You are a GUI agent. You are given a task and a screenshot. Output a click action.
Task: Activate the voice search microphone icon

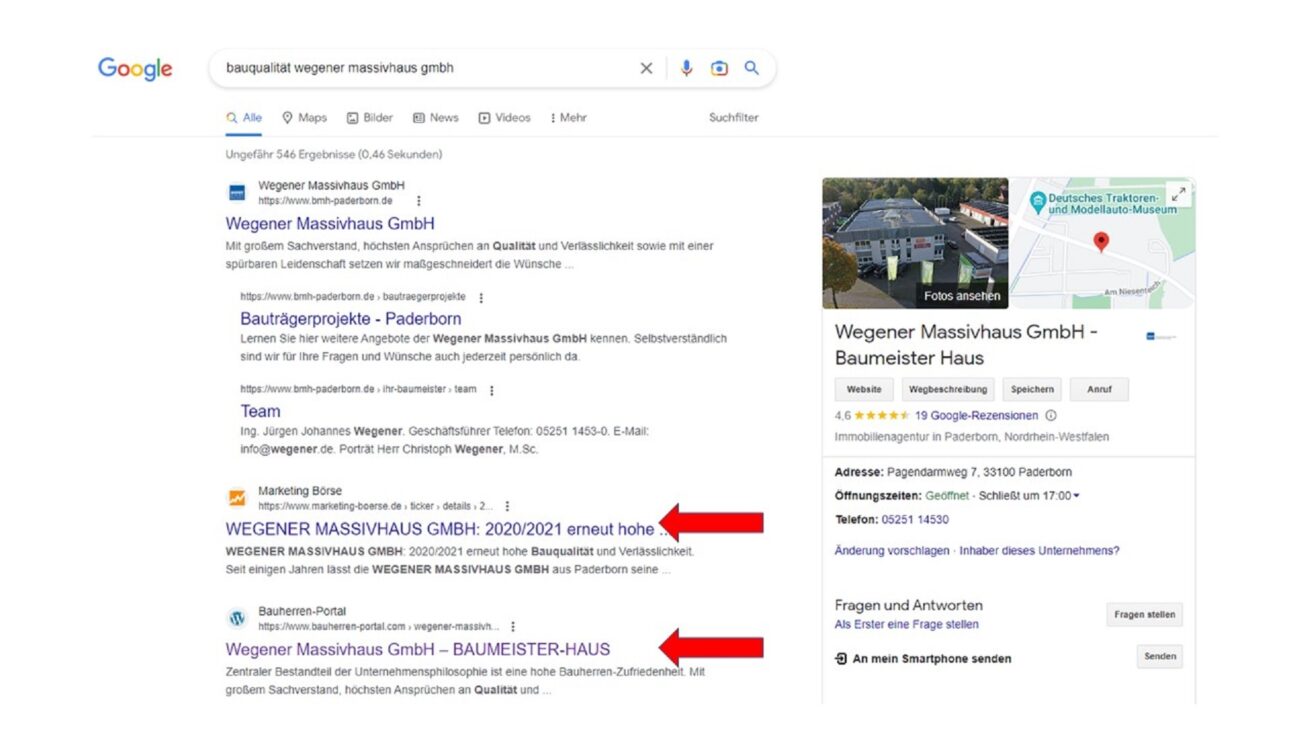pyautogui.click(x=686, y=68)
